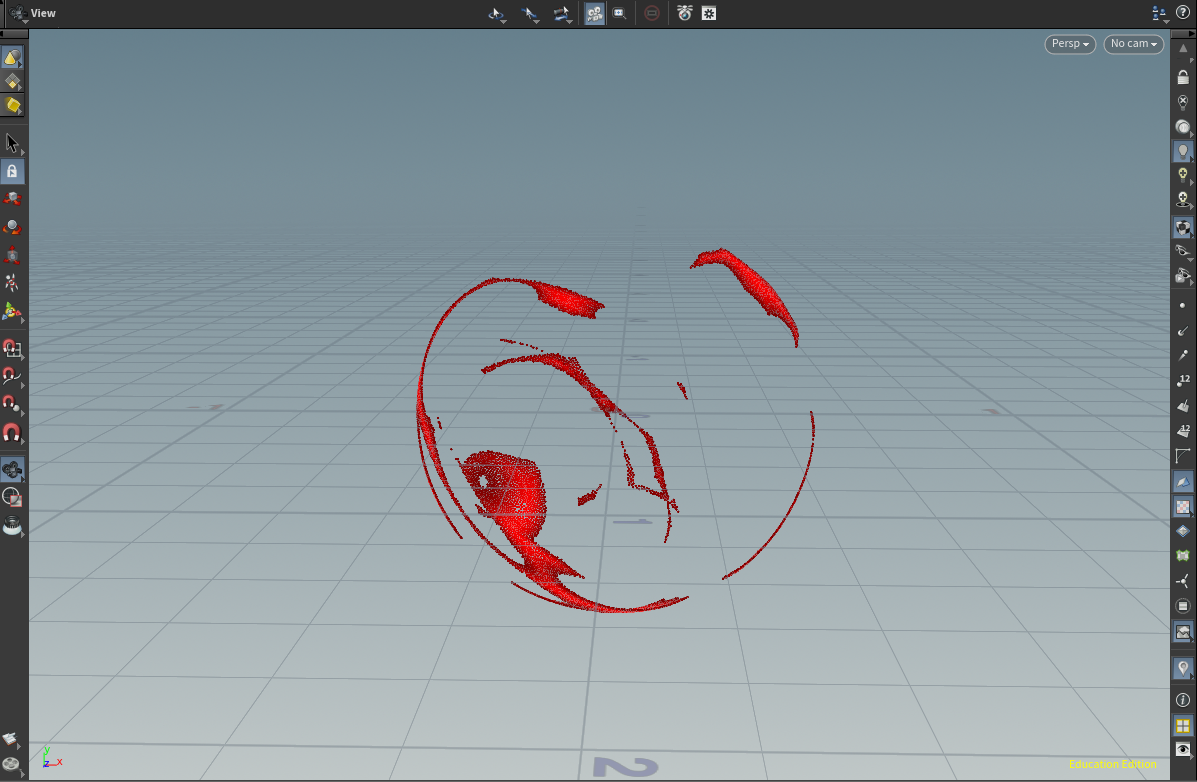Toggle the highlighted shaded-ball display option
Image resolution: width=1197 pixels, height=782 pixels.
[x=1183, y=227]
